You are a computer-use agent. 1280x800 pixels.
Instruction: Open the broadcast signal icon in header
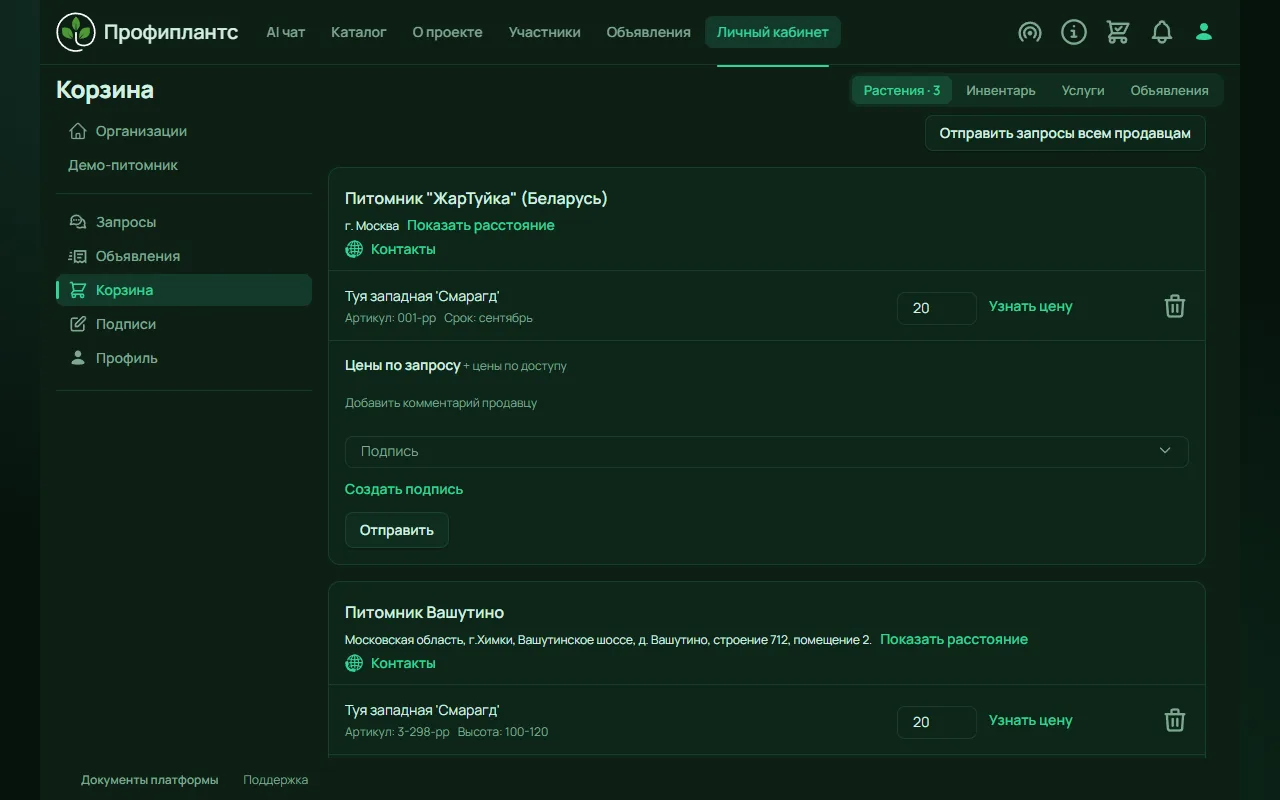pyautogui.click(x=1030, y=32)
